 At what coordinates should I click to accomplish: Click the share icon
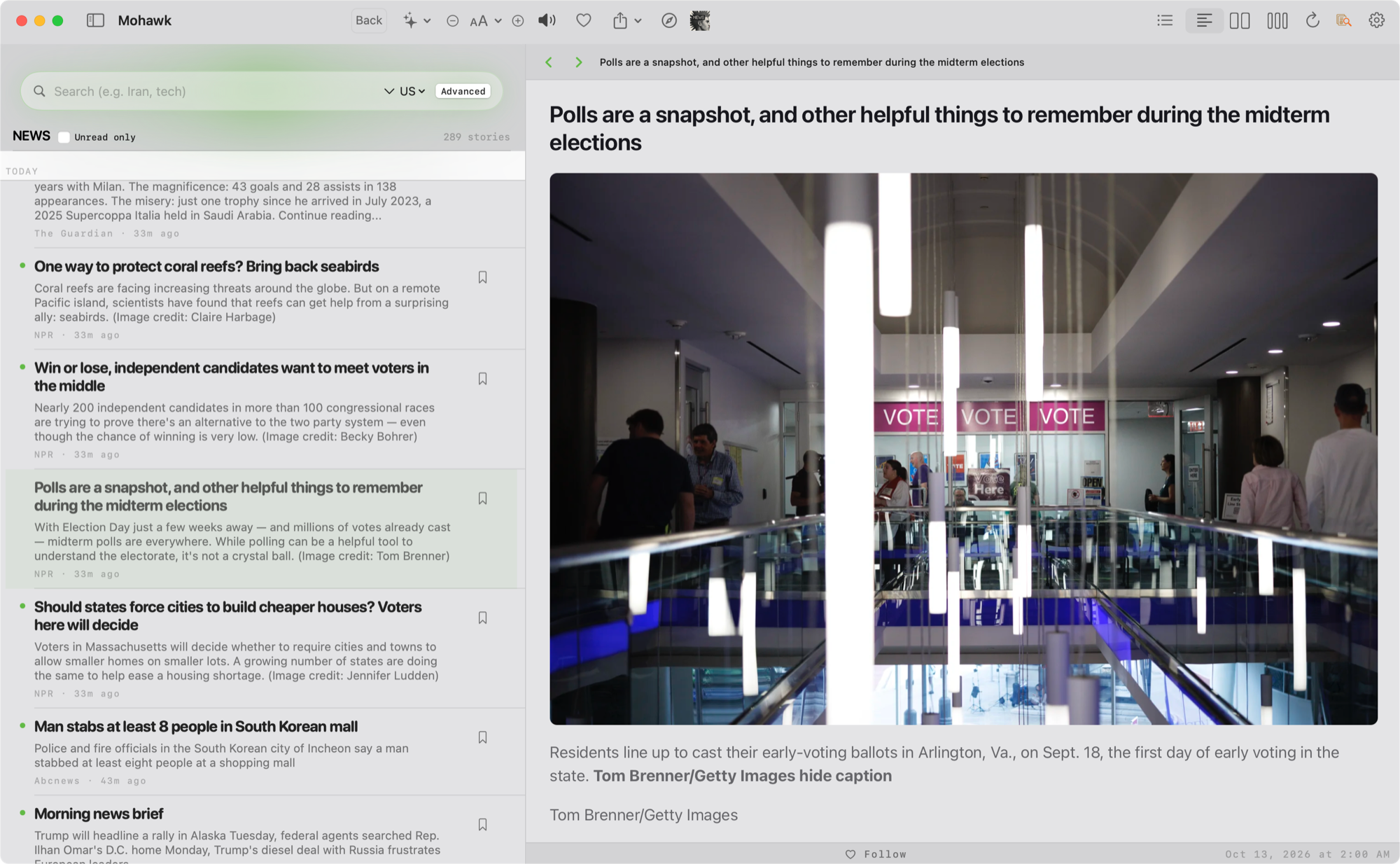[620, 21]
